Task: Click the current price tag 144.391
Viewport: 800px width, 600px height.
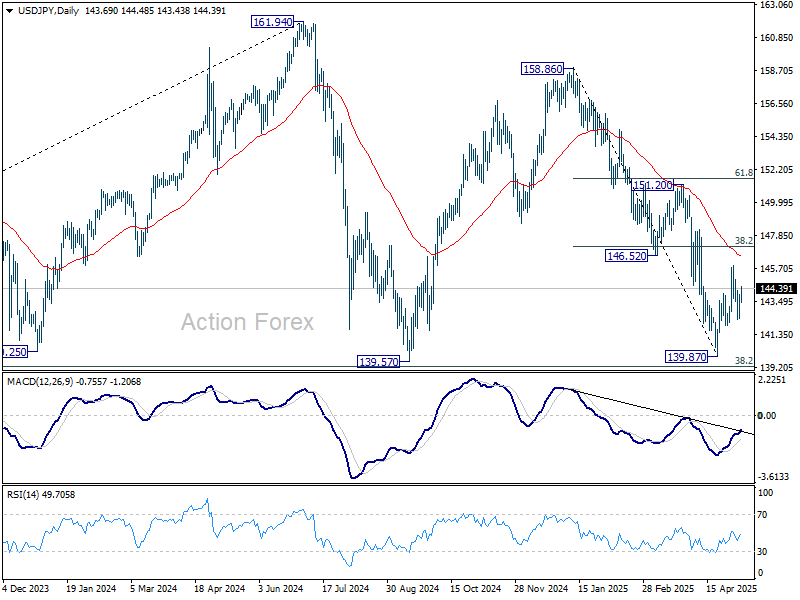Action: pyautogui.click(x=776, y=289)
